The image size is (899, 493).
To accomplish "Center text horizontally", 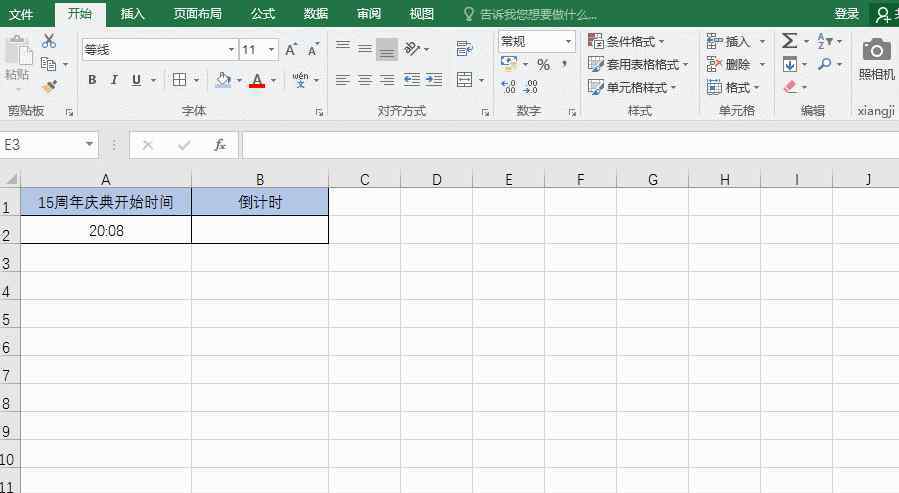I will click(365, 80).
